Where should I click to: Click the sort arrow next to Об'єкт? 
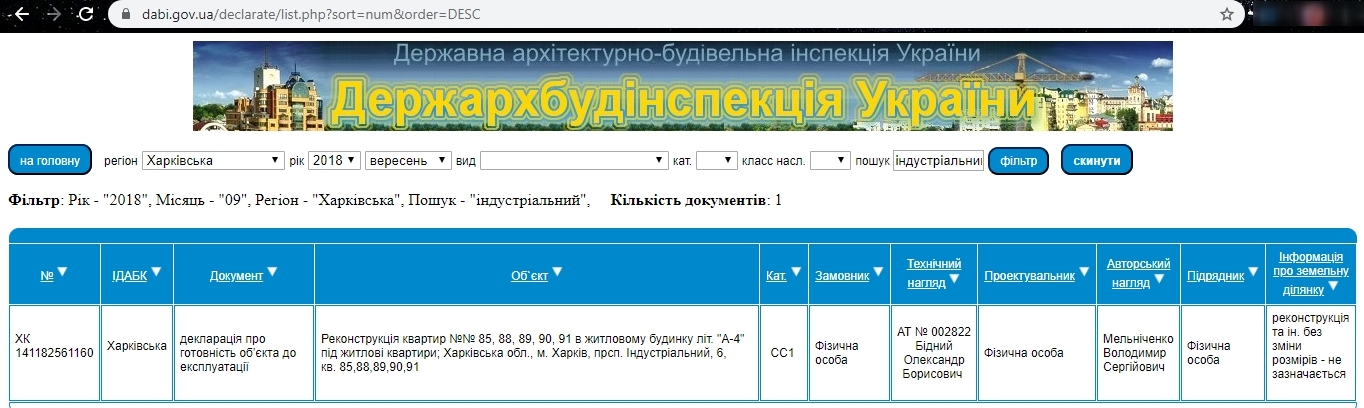pyautogui.click(x=557, y=272)
